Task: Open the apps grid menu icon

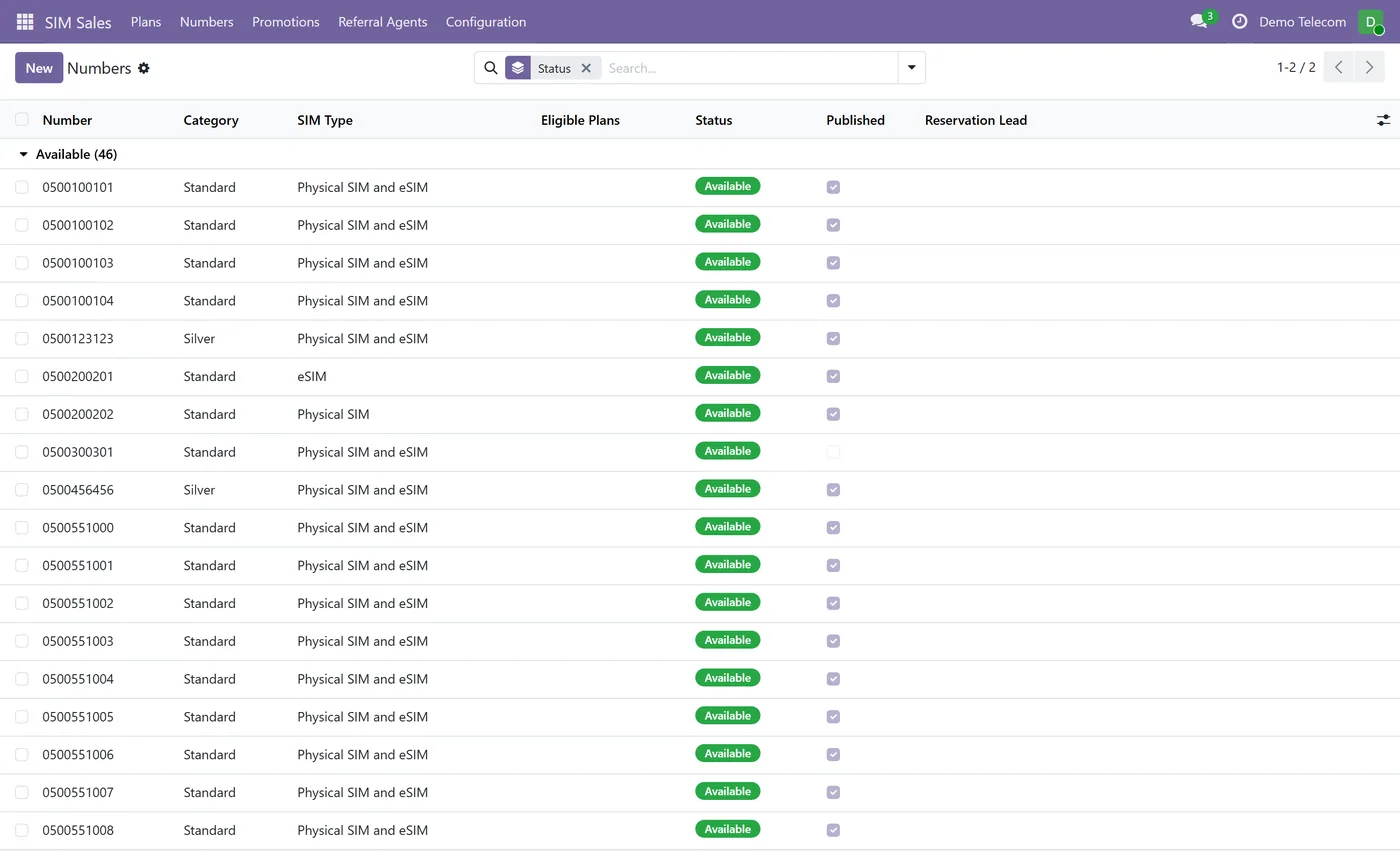Action: click(25, 22)
